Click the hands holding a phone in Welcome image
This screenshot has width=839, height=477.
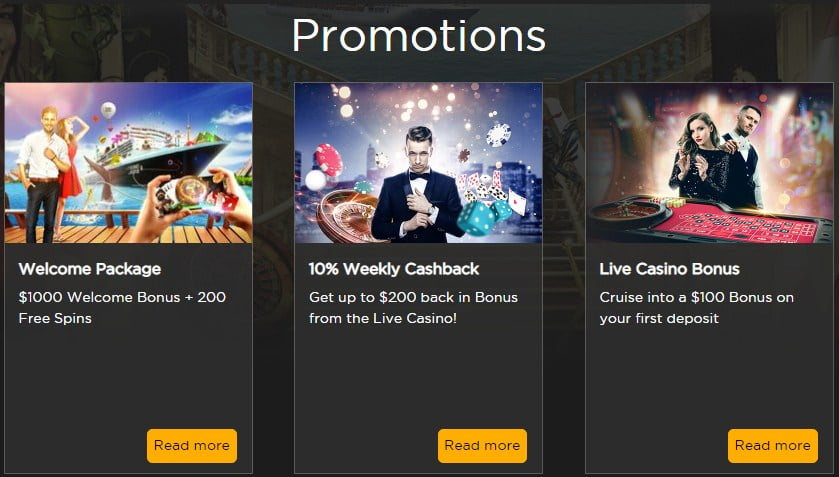(193, 203)
